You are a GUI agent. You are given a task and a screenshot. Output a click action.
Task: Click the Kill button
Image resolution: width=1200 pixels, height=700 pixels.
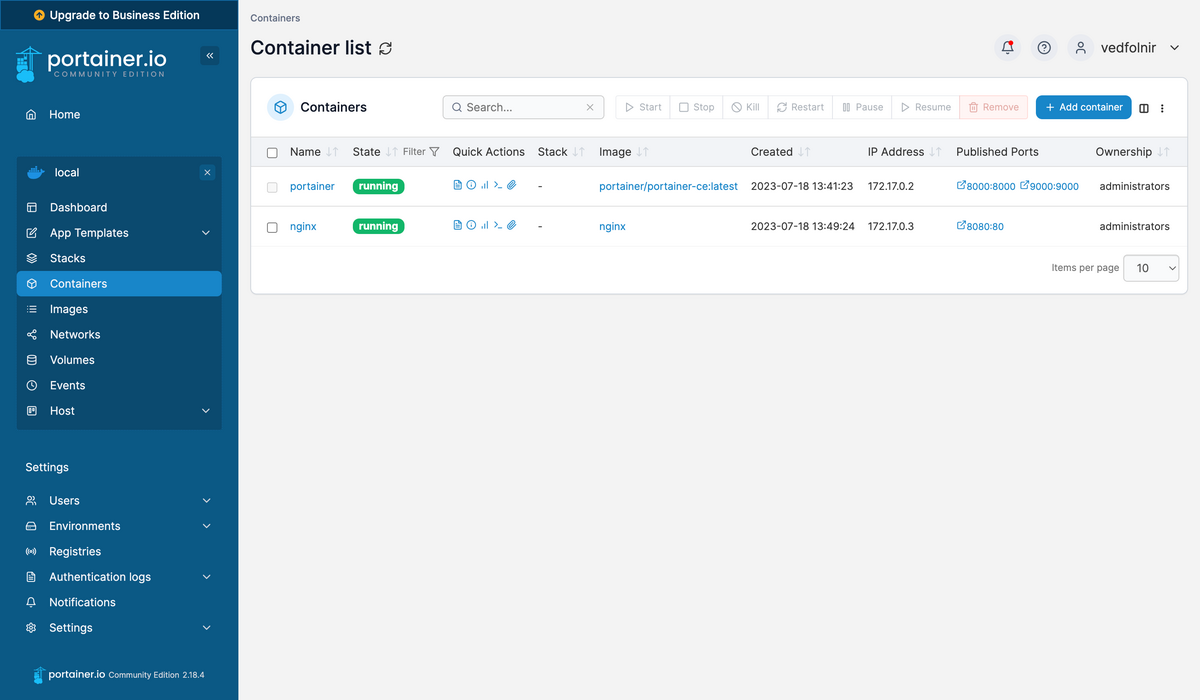[745, 107]
